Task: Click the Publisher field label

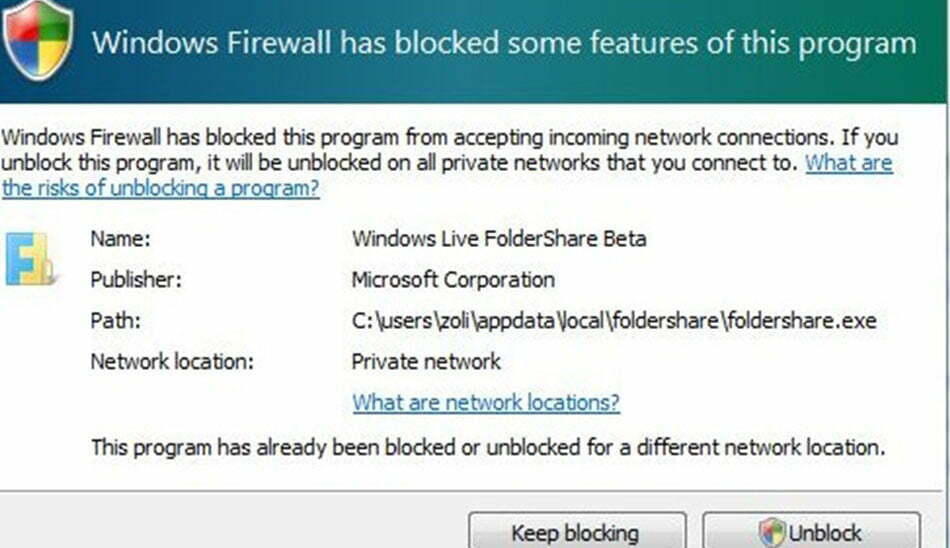Action: [x=136, y=280]
